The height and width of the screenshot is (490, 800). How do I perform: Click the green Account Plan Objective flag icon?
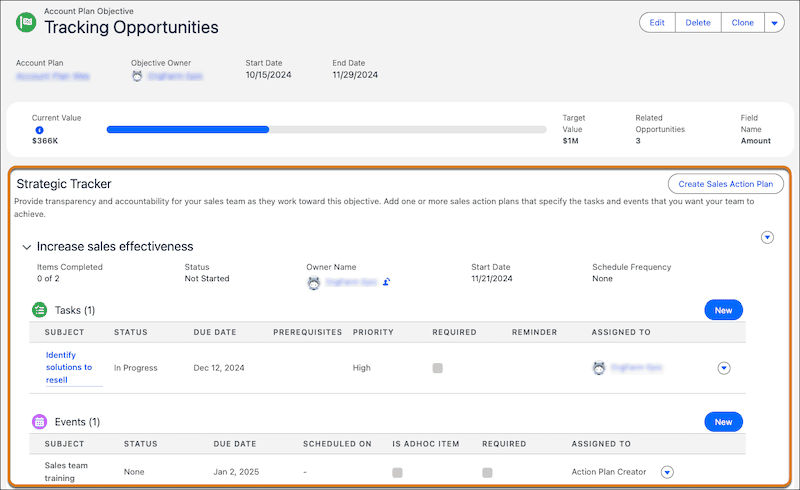(26, 22)
